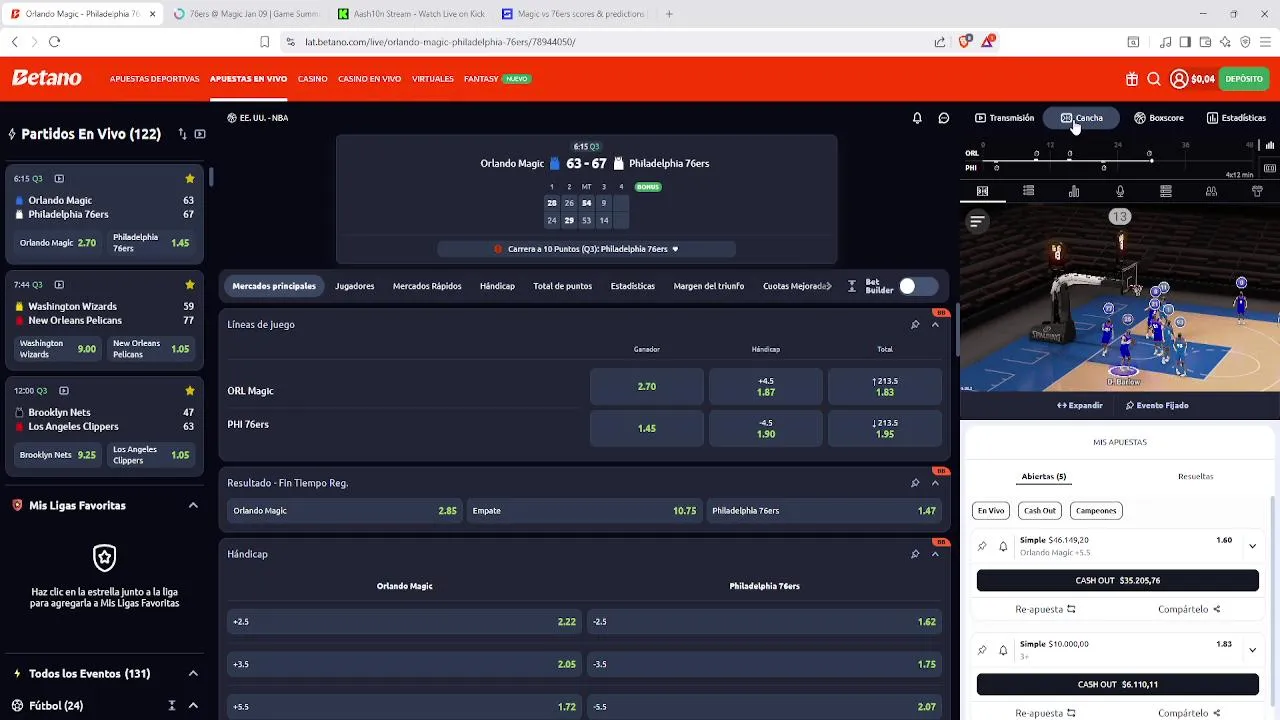The image size is (1280, 720).
Task: Expand details of the 1.83 odds bet
Action: pos(1252,650)
